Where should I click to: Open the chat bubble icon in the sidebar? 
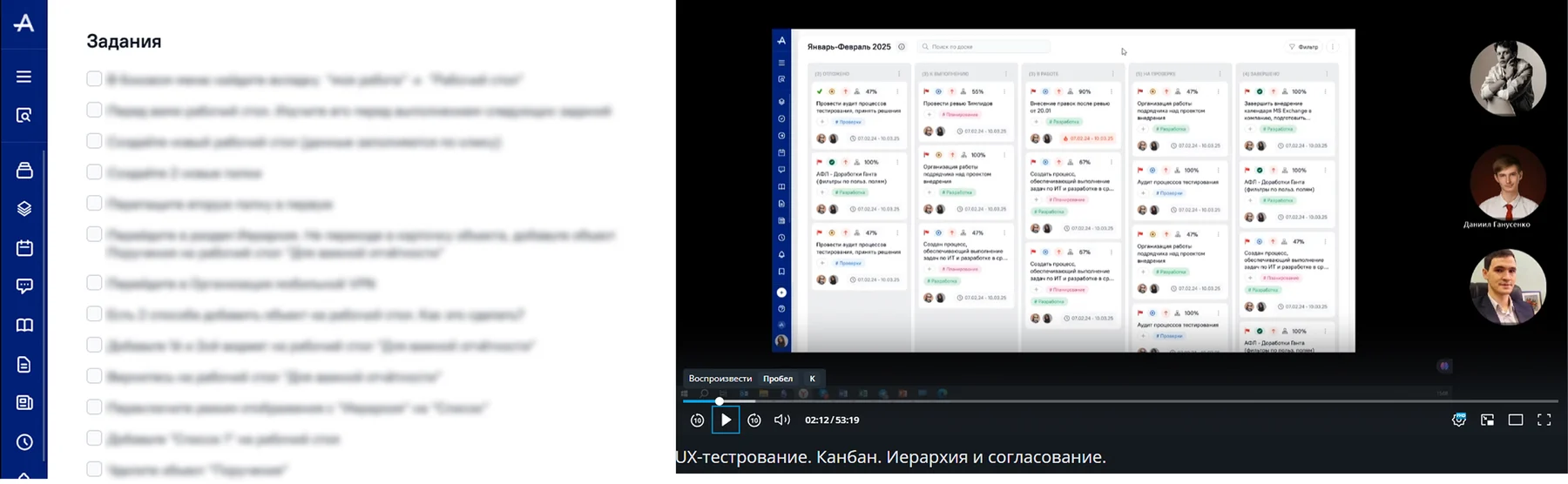(24, 286)
